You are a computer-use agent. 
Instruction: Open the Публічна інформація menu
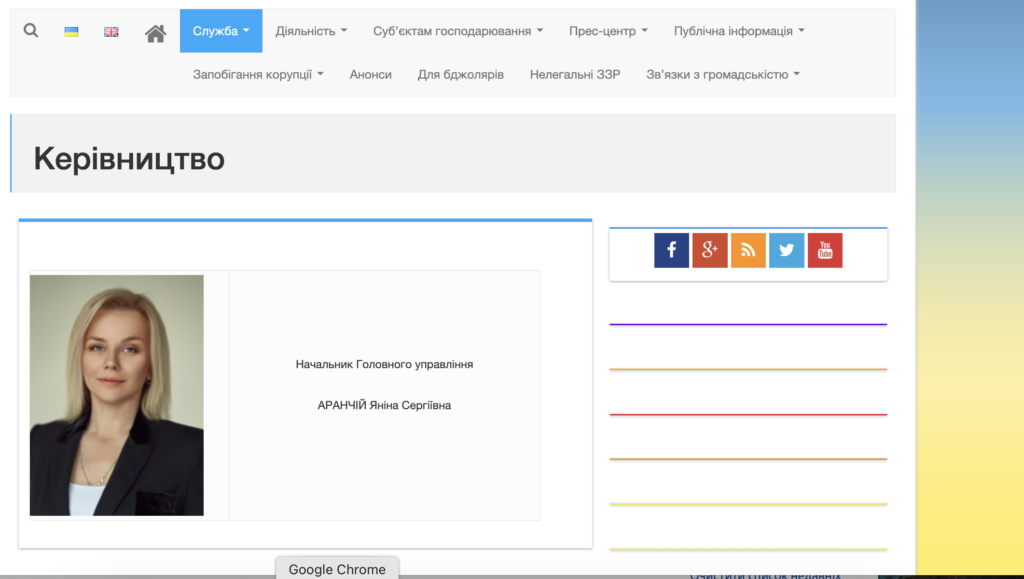(x=739, y=31)
